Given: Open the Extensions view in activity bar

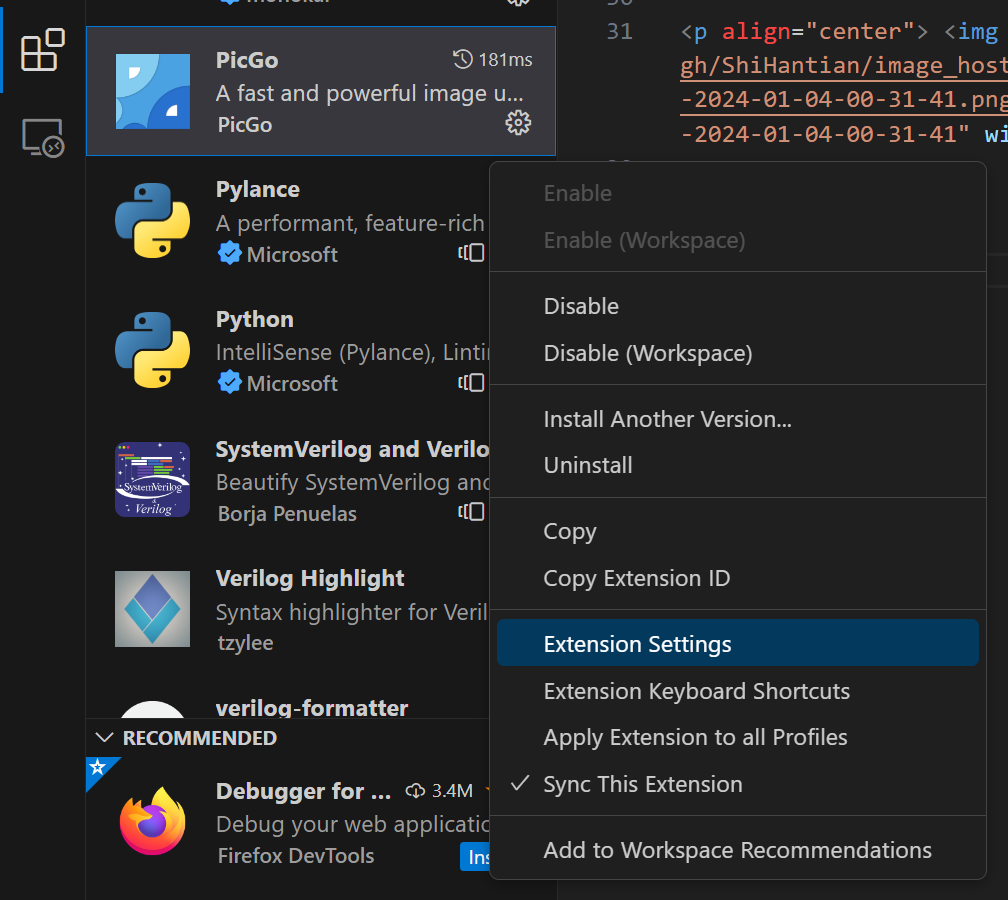Looking at the screenshot, I should (x=43, y=50).
